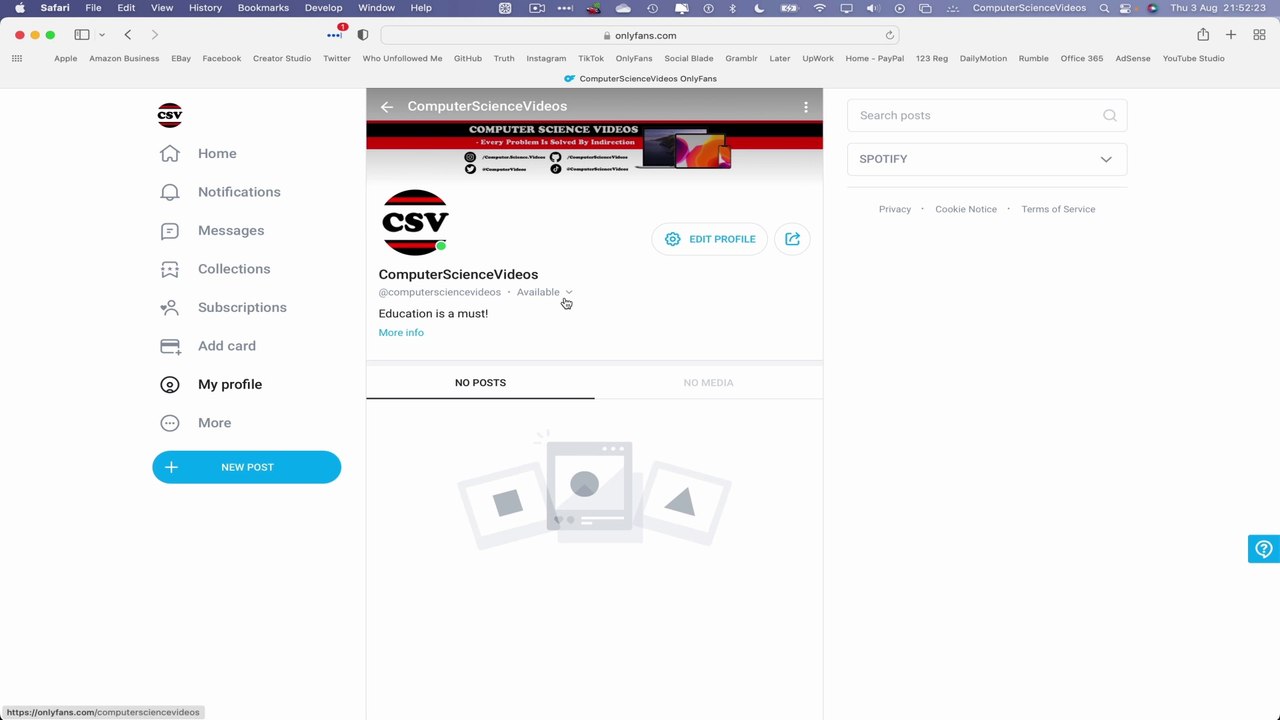The height and width of the screenshot is (720, 1280).
Task: Open the Apple menu
Action: [19, 8]
